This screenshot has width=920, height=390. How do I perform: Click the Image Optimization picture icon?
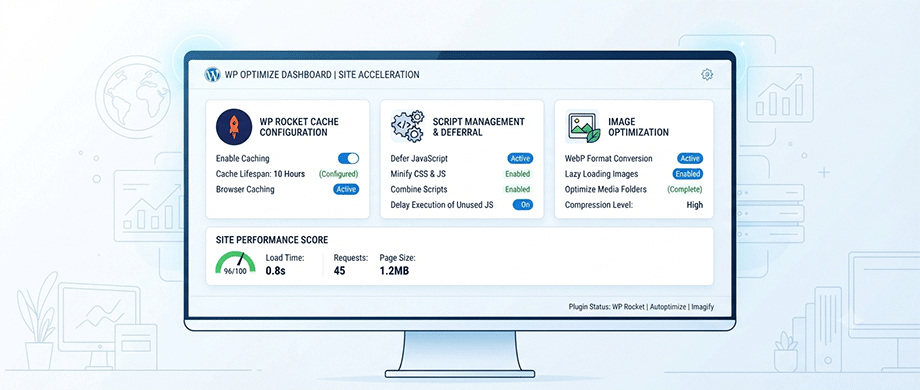point(583,127)
